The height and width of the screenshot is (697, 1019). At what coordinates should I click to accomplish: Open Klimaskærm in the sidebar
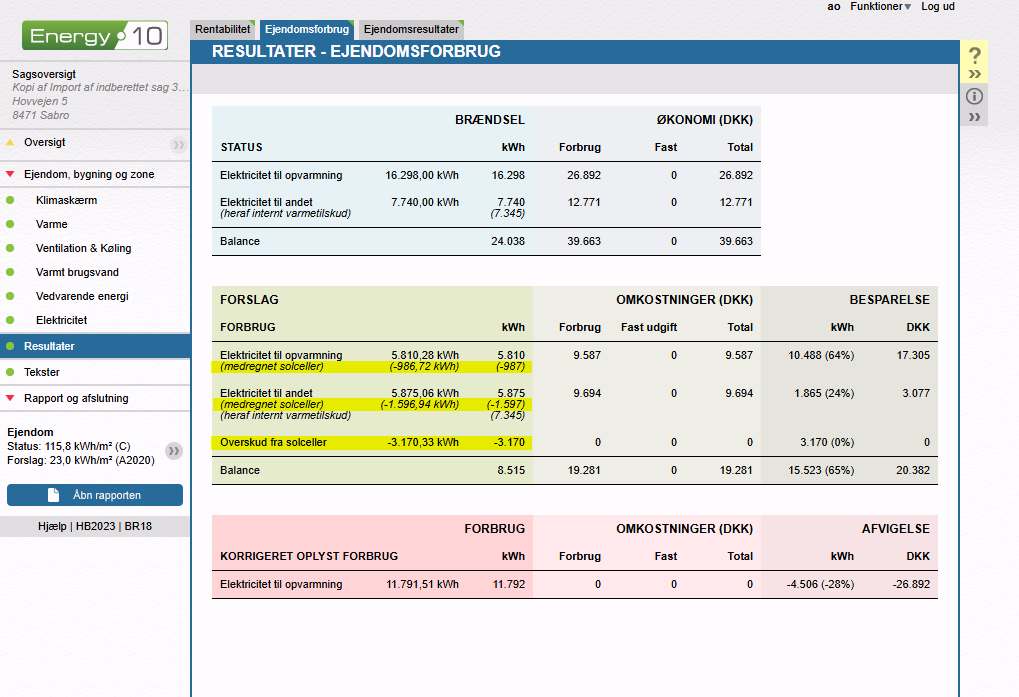(x=66, y=200)
